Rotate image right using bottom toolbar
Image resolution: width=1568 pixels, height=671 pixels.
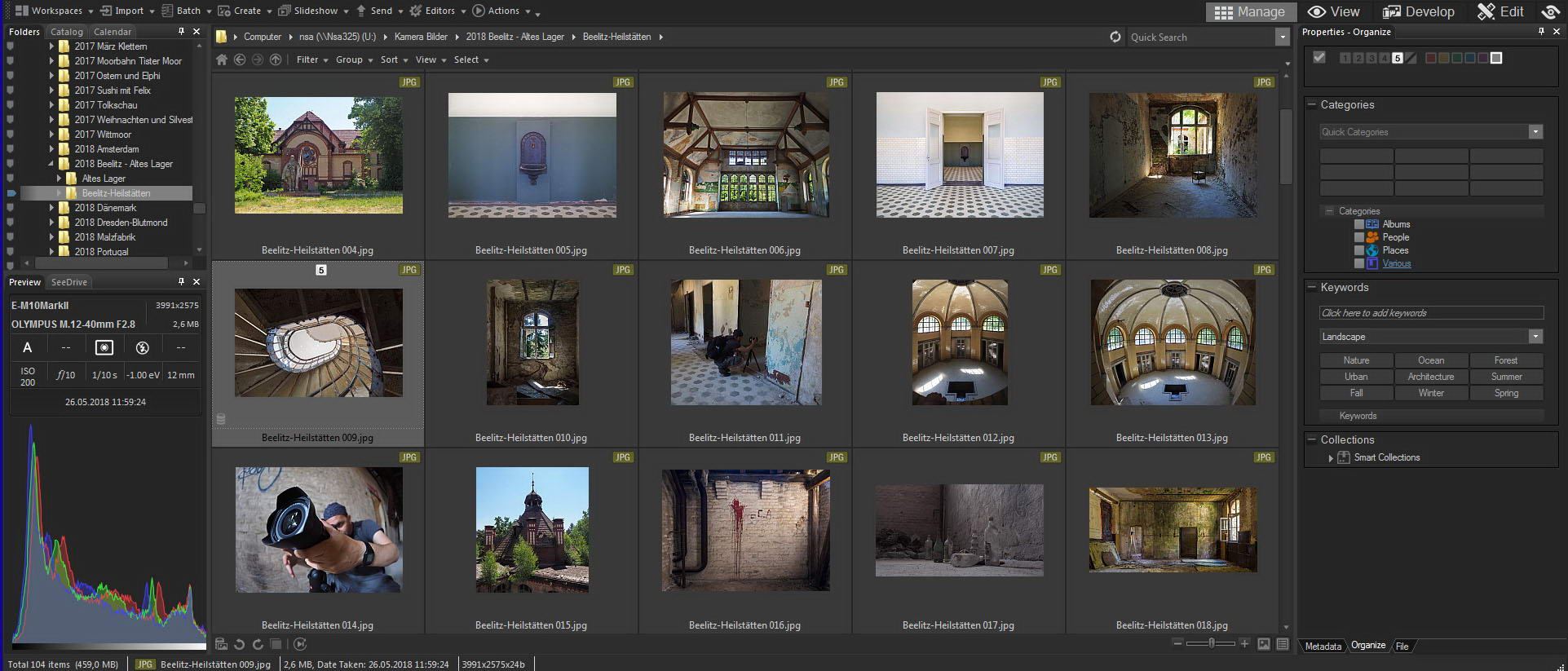[258, 644]
